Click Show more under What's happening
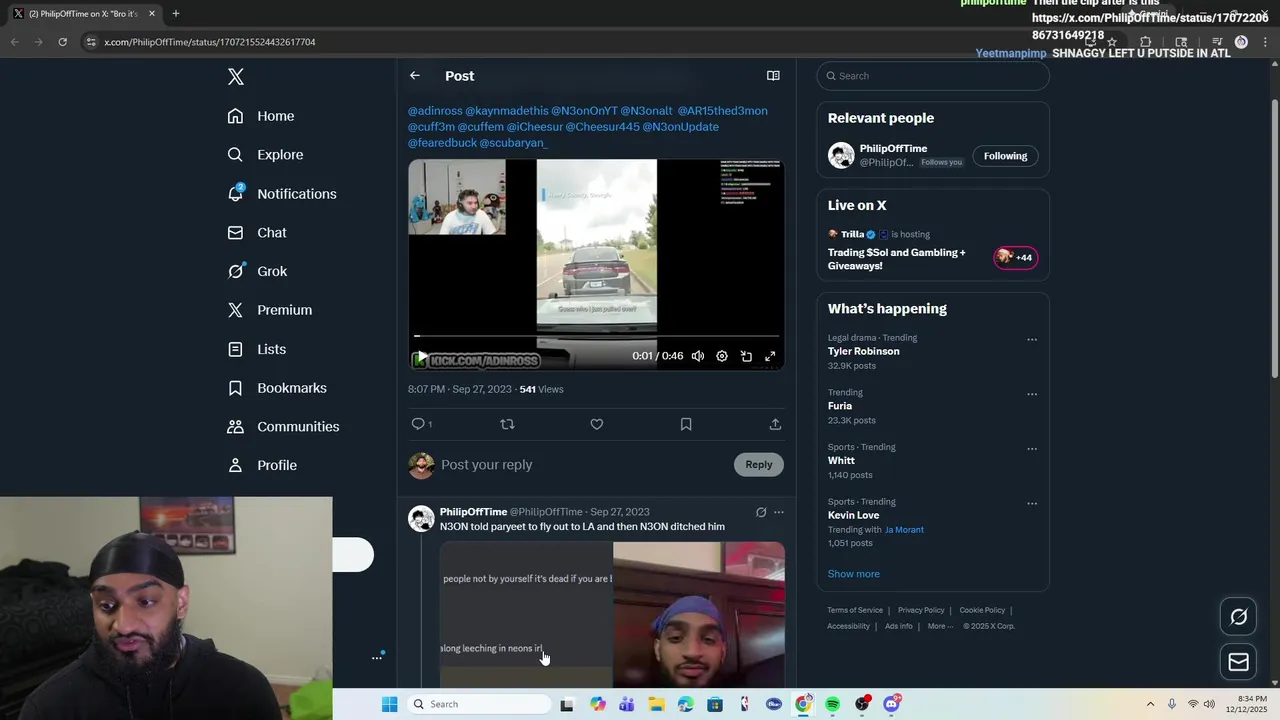 click(x=853, y=574)
